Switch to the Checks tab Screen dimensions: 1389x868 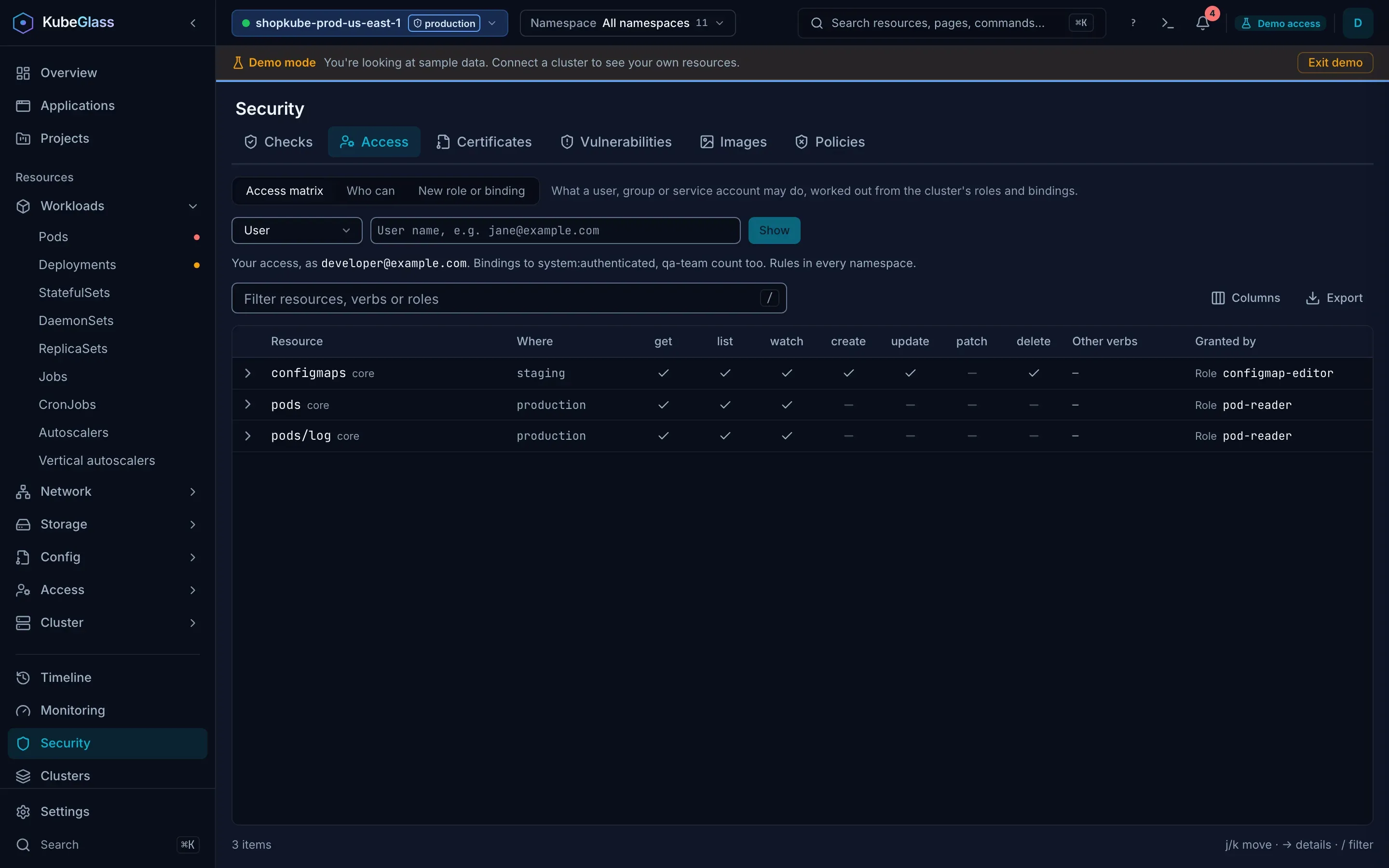point(278,142)
